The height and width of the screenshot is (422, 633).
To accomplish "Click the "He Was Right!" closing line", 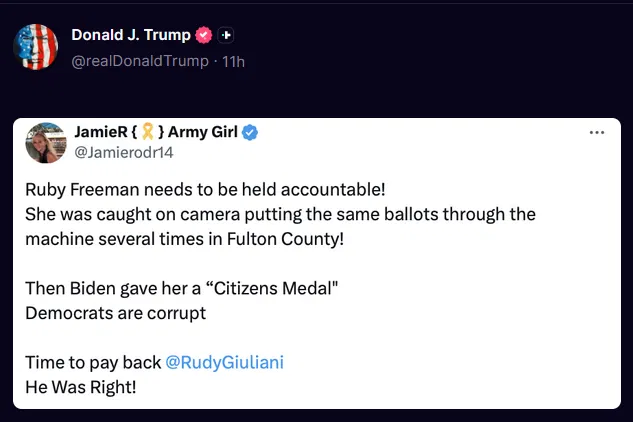I will point(80,386).
